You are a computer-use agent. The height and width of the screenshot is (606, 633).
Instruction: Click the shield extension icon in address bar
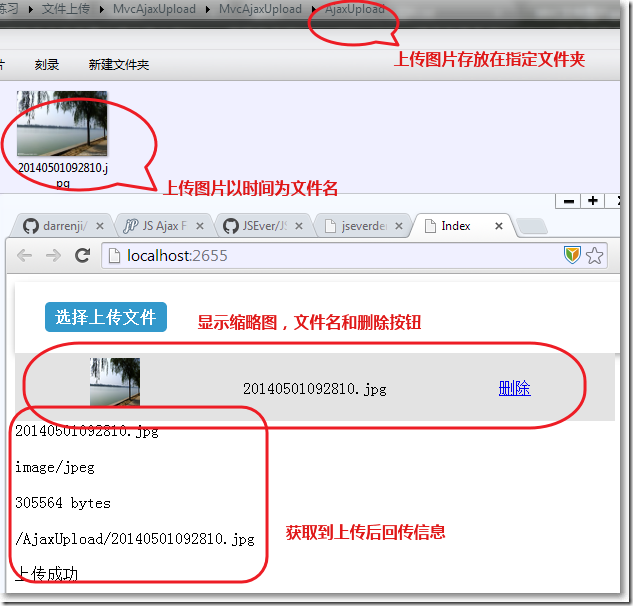tap(572, 255)
